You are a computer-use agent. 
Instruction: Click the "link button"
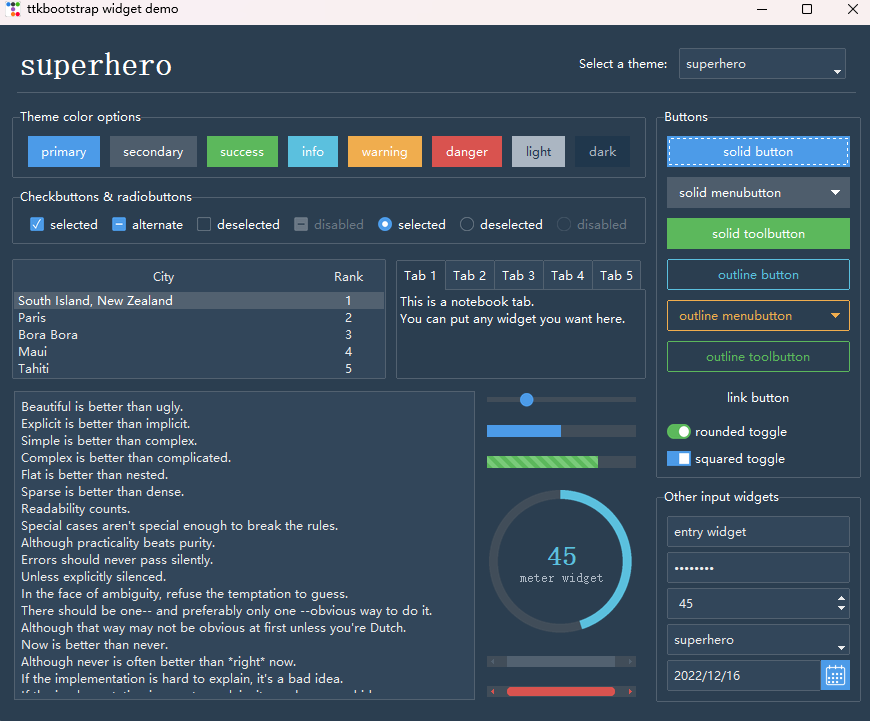pyautogui.click(x=757, y=397)
